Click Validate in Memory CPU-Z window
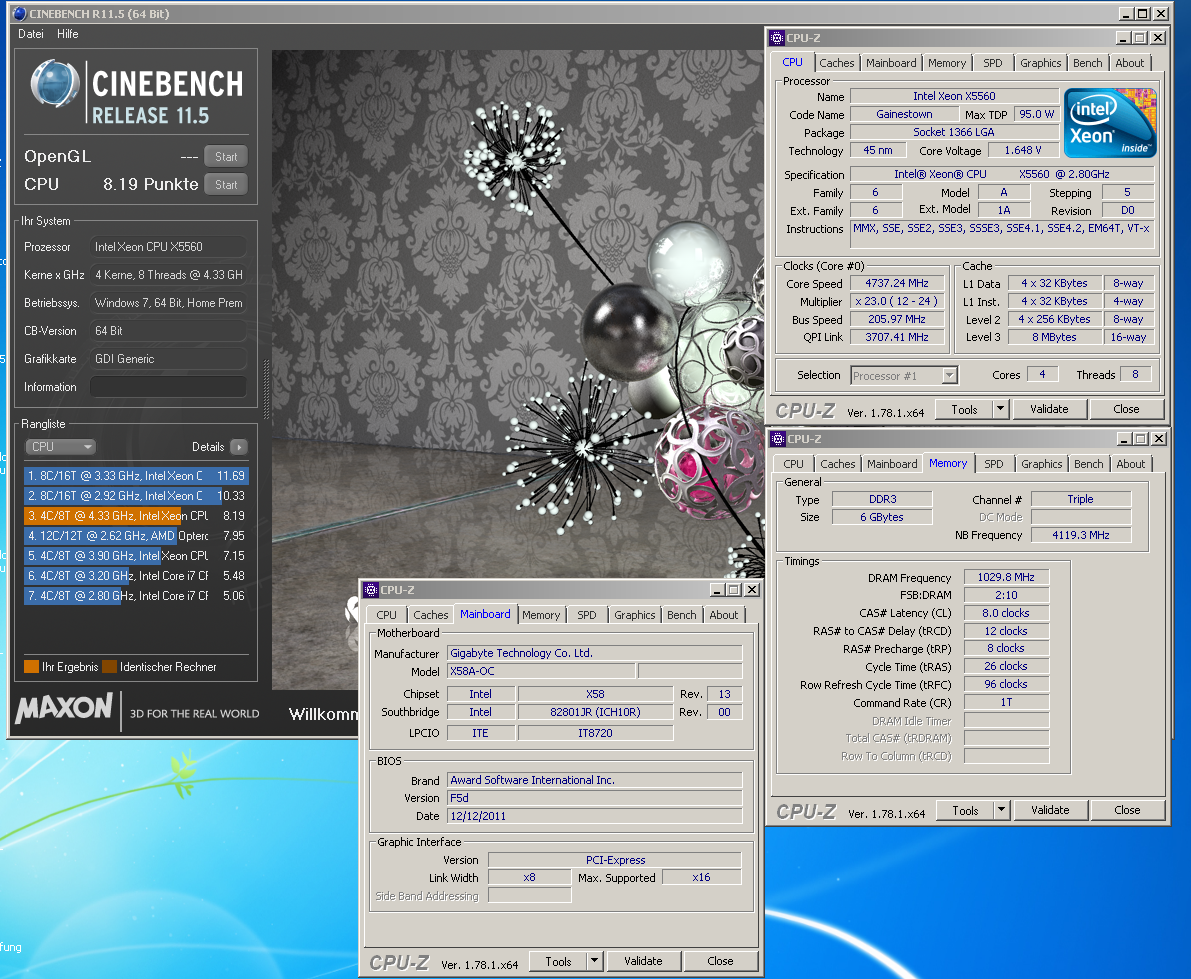This screenshot has height=979, width=1191. click(1050, 810)
